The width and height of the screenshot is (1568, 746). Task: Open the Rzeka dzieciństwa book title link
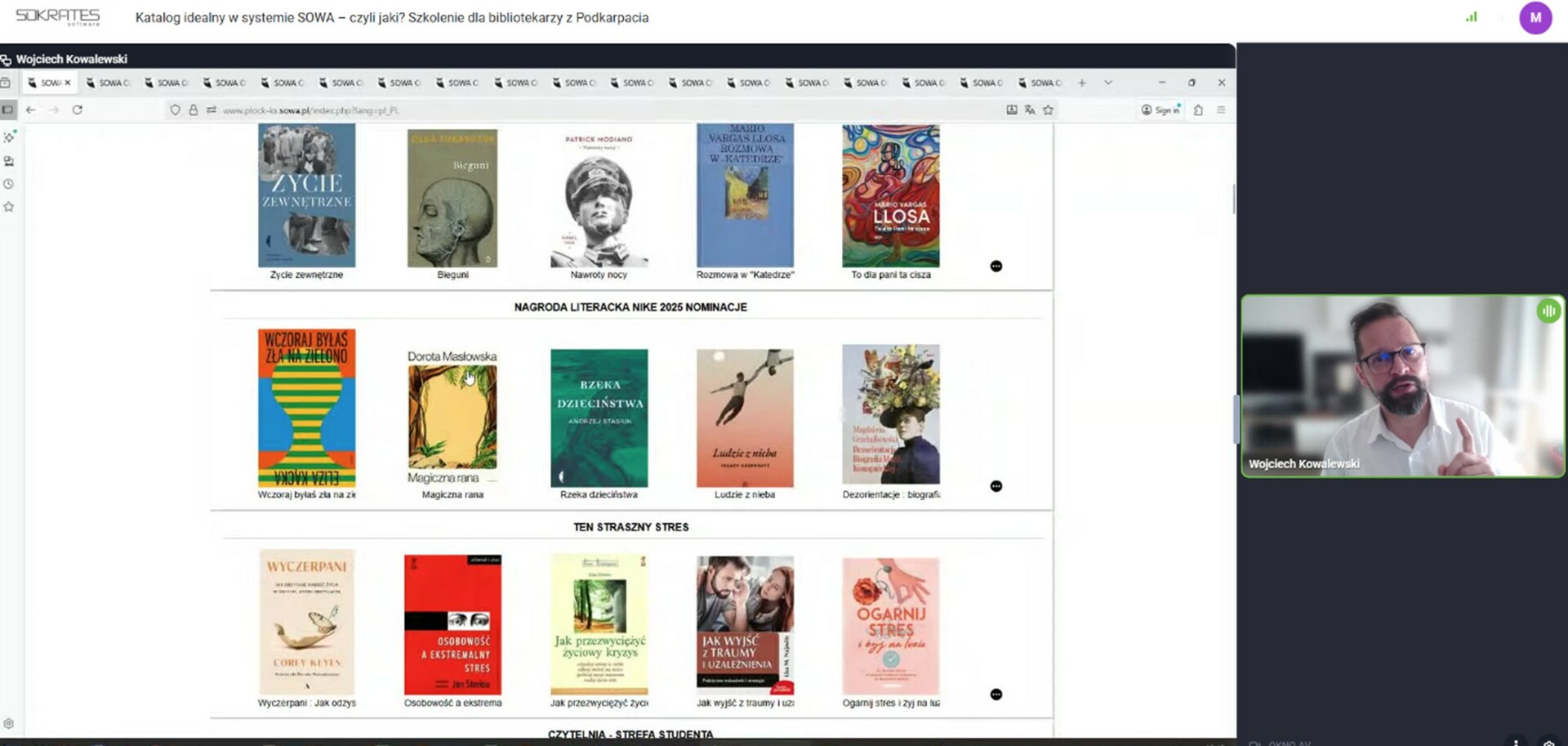[x=599, y=494]
